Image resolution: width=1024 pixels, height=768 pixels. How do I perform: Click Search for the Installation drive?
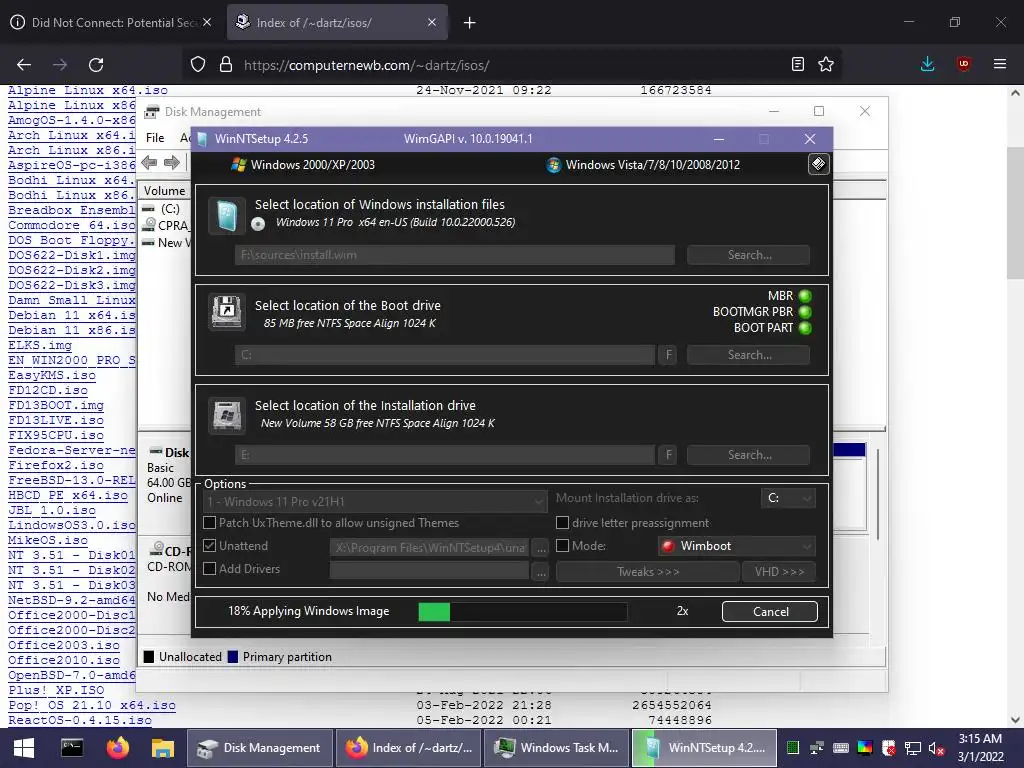pyautogui.click(x=748, y=455)
